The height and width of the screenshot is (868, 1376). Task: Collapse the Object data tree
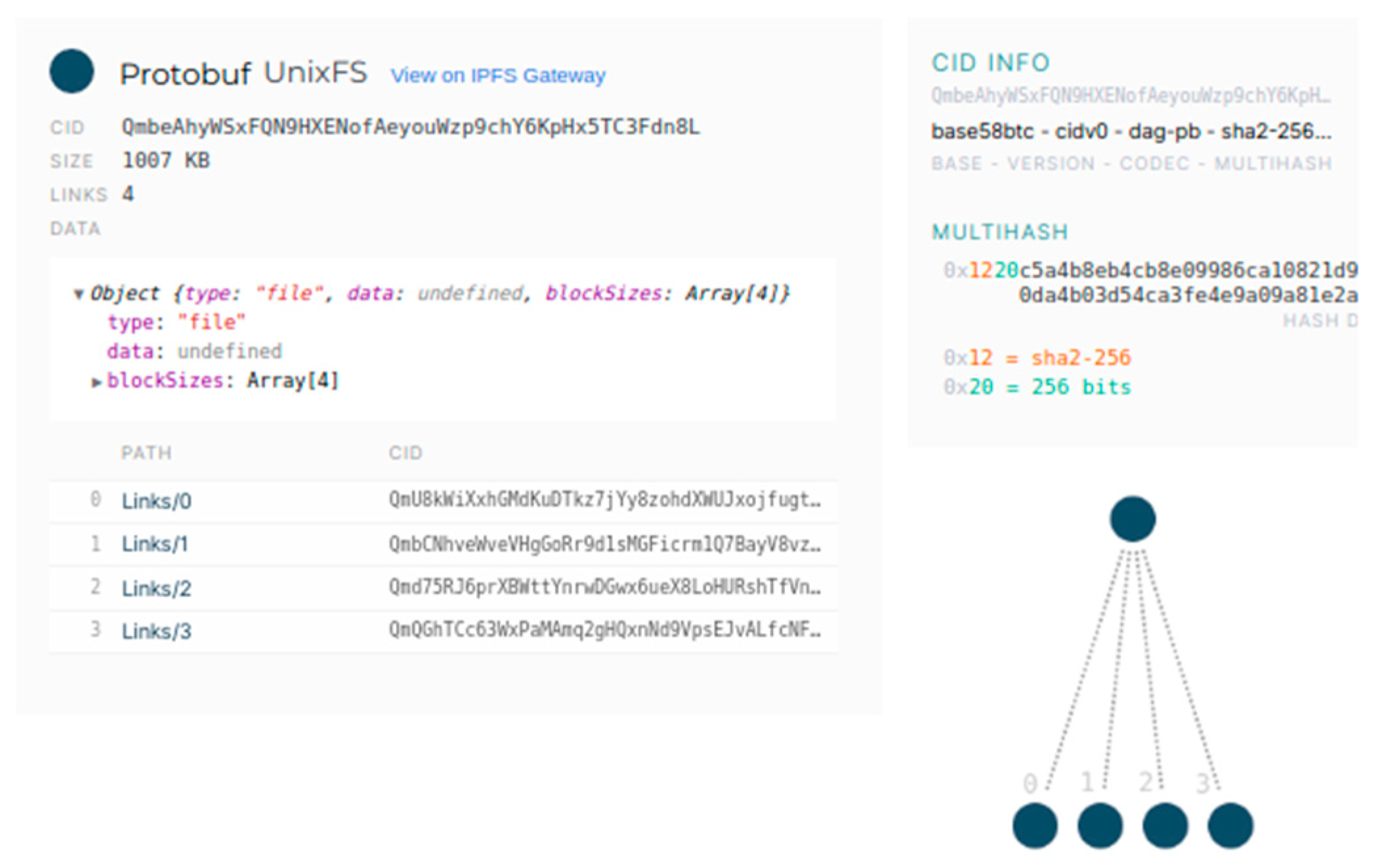(x=79, y=294)
